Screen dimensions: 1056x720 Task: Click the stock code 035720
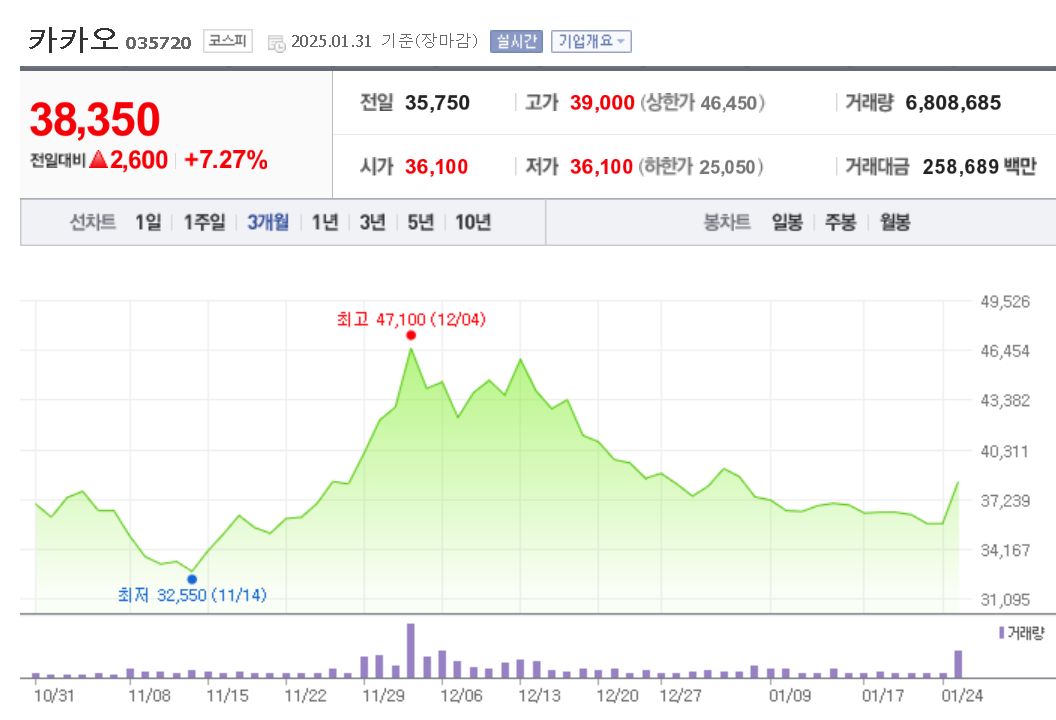pyautogui.click(x=158, y=42)
